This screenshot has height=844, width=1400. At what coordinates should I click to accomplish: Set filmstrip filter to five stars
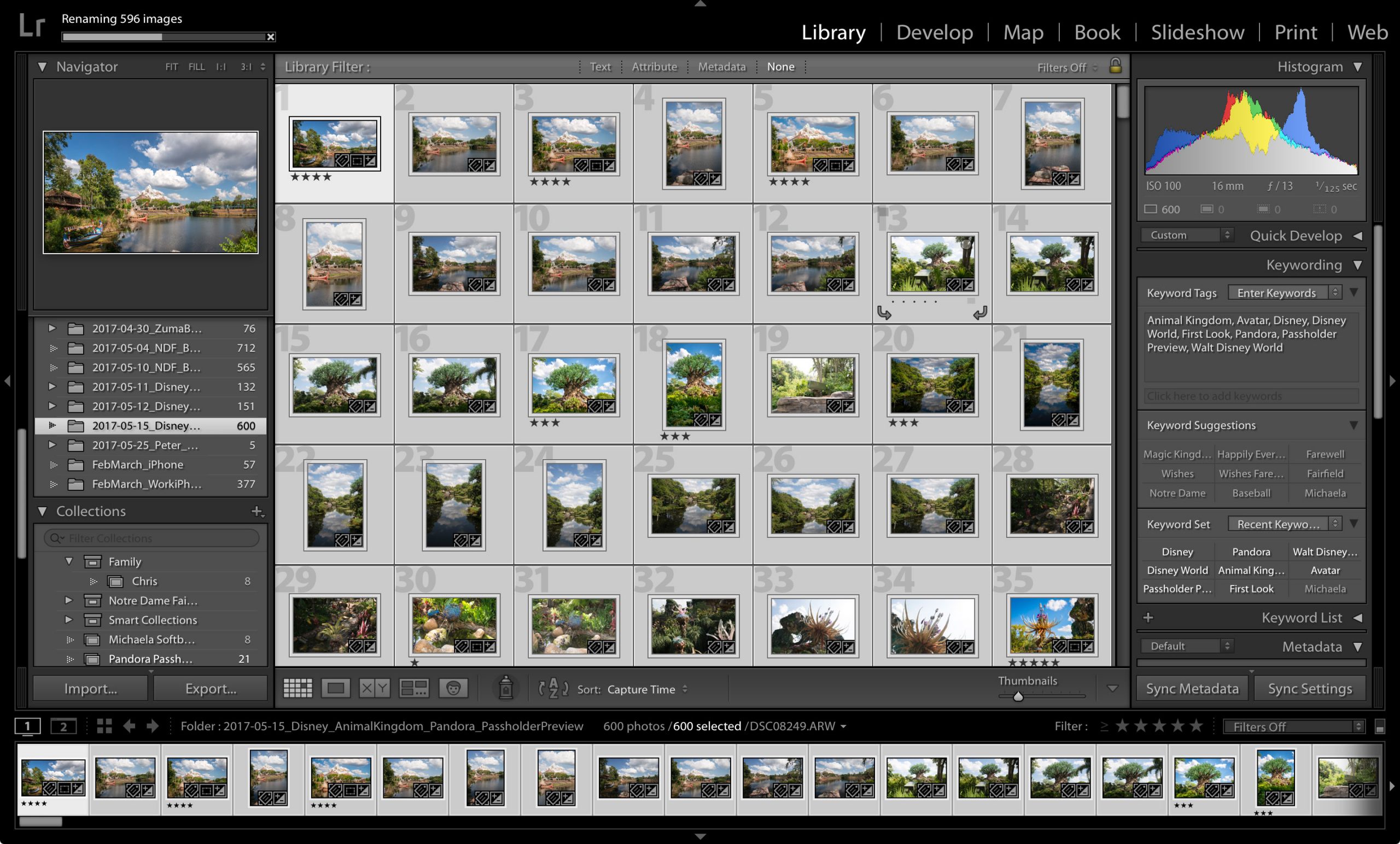pos(1197,726)
